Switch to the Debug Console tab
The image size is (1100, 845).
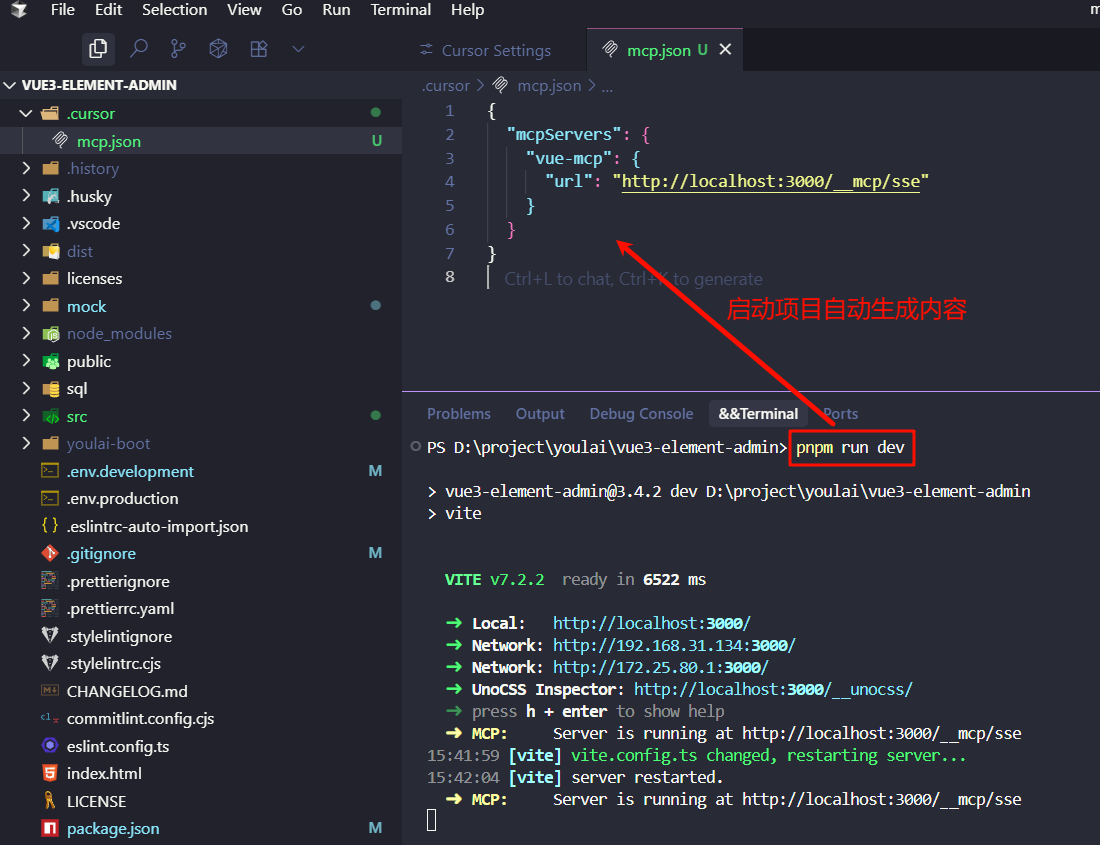click(641, 414)
